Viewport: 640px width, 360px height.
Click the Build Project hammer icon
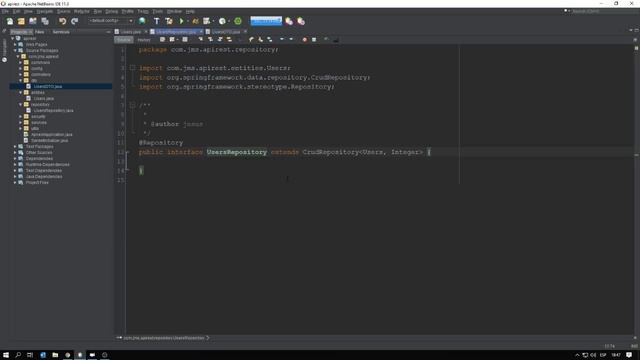(x=156, y=21)
